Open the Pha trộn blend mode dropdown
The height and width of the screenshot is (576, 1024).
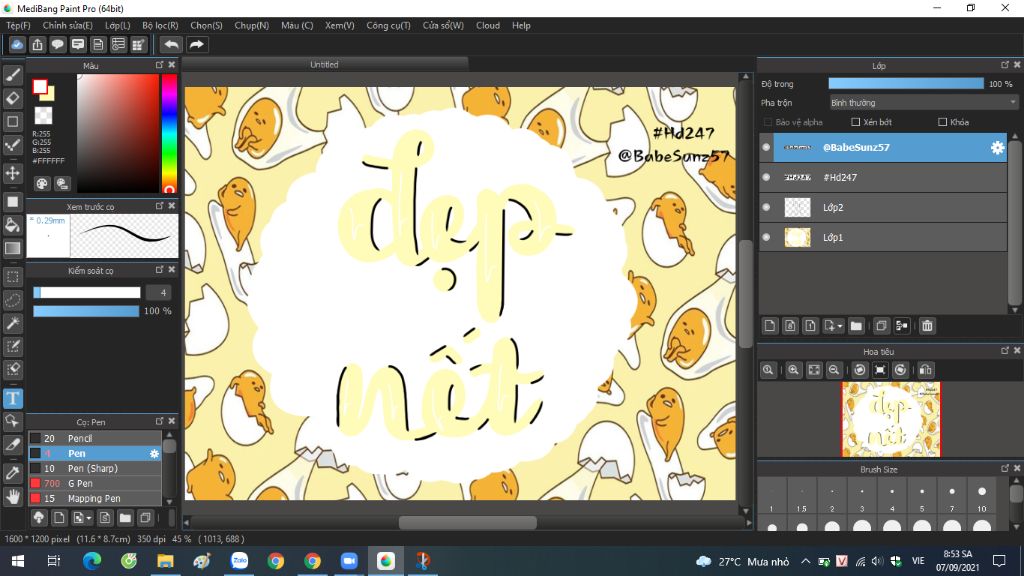[x=923, y=103]
